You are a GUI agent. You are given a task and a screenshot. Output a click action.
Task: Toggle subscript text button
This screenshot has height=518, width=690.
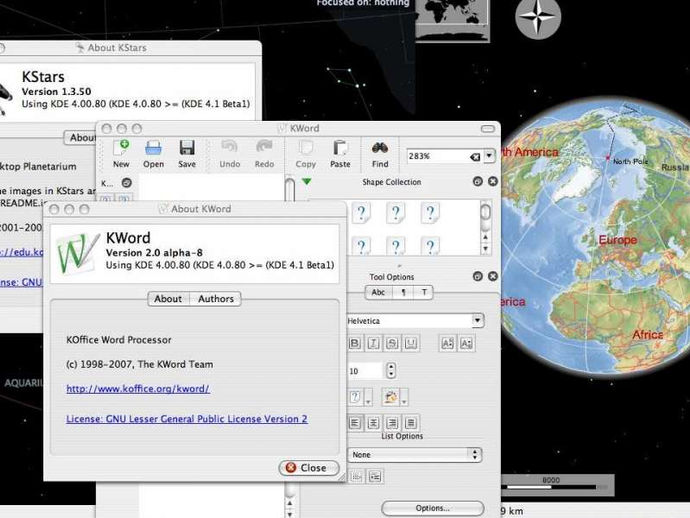[466, 343]
